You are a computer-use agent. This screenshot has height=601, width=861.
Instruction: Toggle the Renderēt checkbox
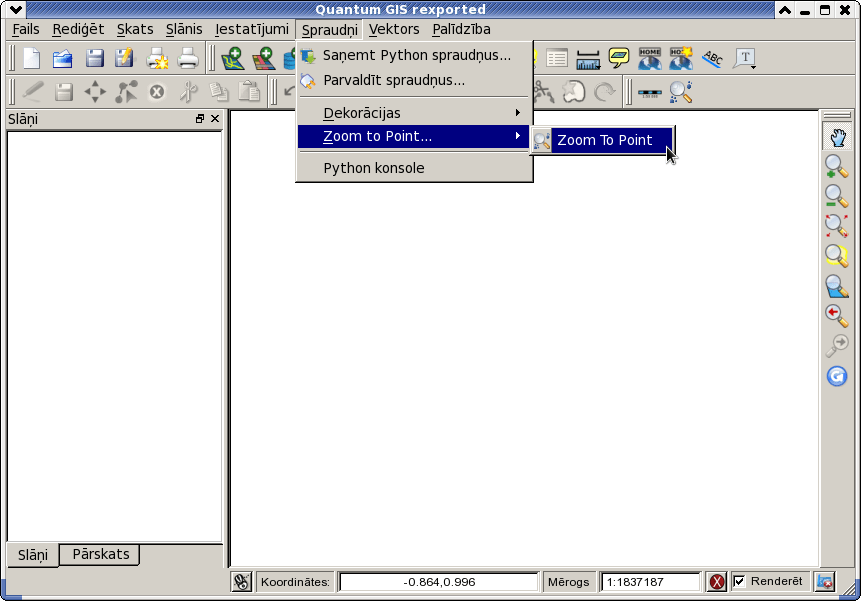click(x=740, y=581)
